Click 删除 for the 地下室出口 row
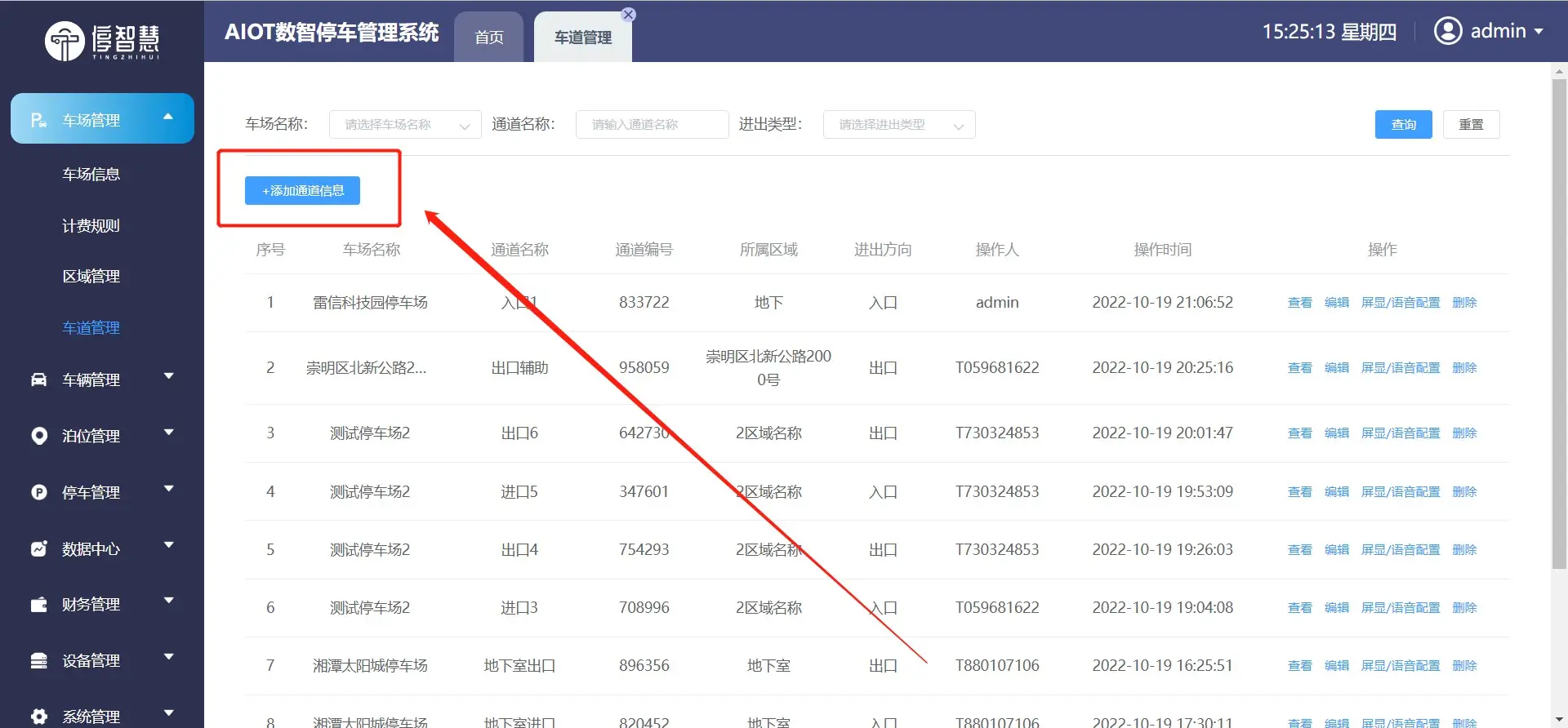The width and height of the screenshot is (1568, 728). [1464, 665]
